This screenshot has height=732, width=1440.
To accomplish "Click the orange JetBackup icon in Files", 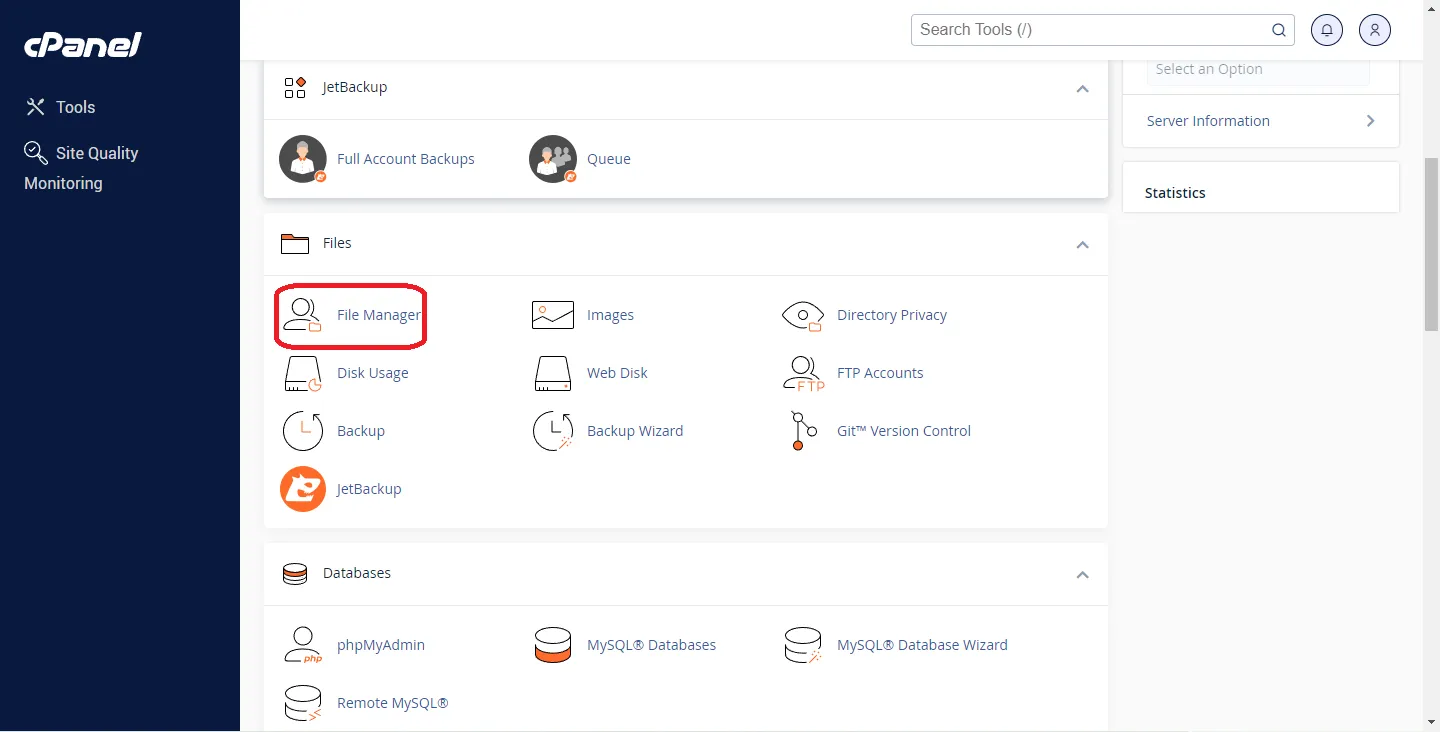I will point(303,489).
